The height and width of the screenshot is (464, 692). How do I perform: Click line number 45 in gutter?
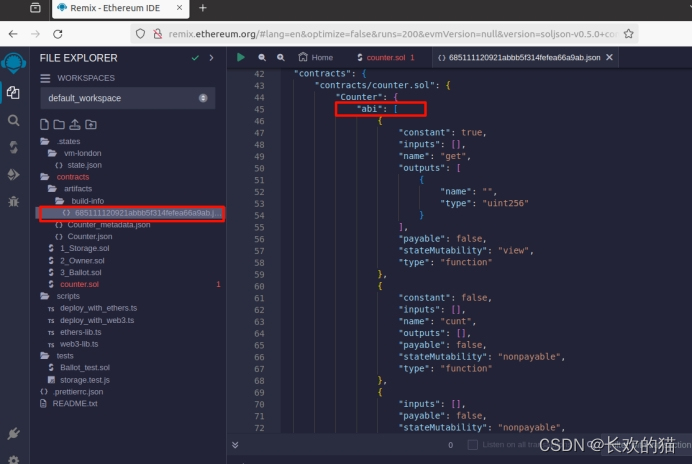tap(259, 109)
